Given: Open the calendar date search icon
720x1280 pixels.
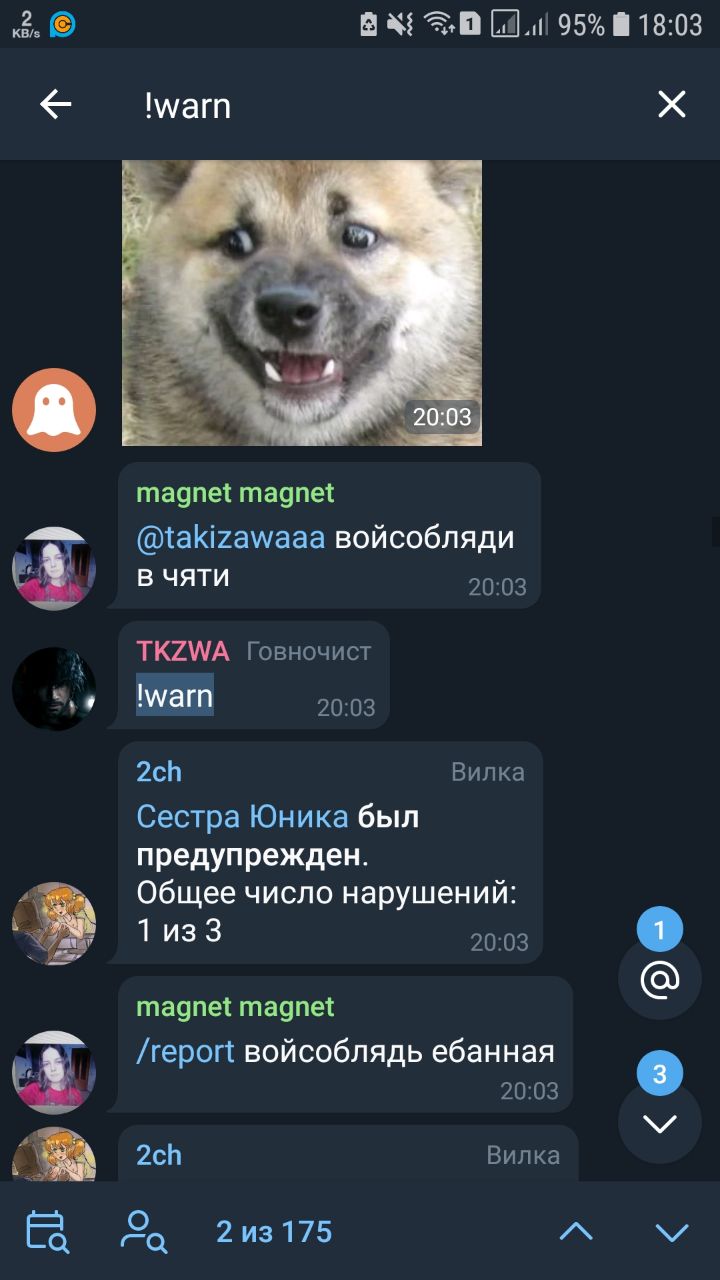Looking at the screenshot, I should (46, 1231).
